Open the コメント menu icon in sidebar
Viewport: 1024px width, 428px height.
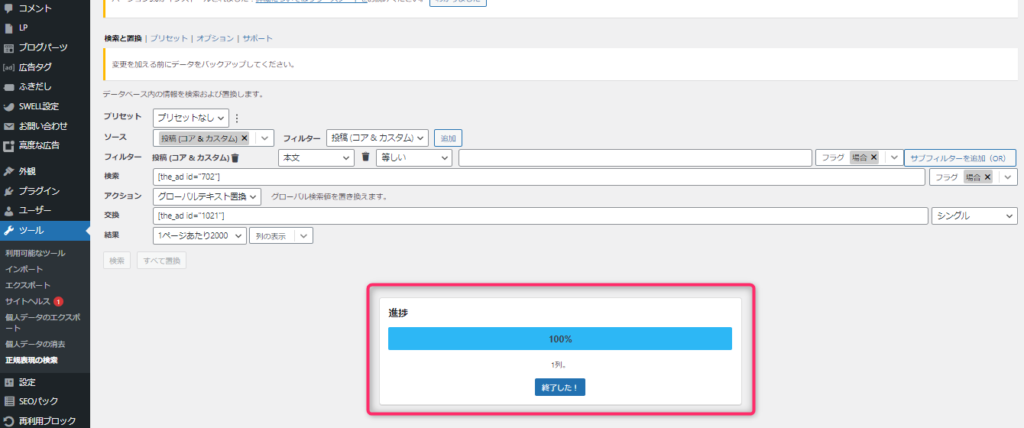[9, 8]
